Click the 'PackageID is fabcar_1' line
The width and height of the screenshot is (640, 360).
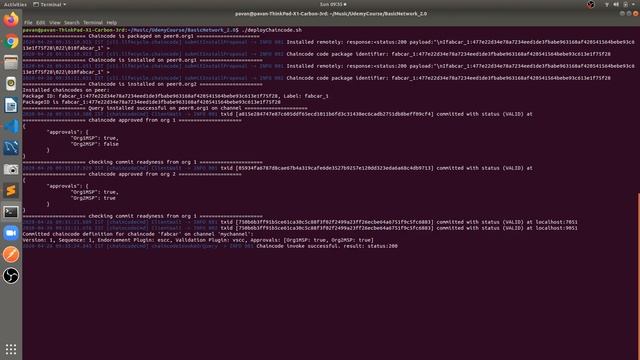tap(151, 102)
